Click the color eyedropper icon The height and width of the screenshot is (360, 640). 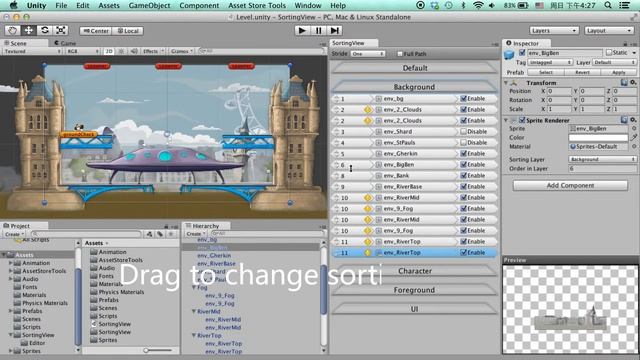pyautogui.click(x=633, y=138)
